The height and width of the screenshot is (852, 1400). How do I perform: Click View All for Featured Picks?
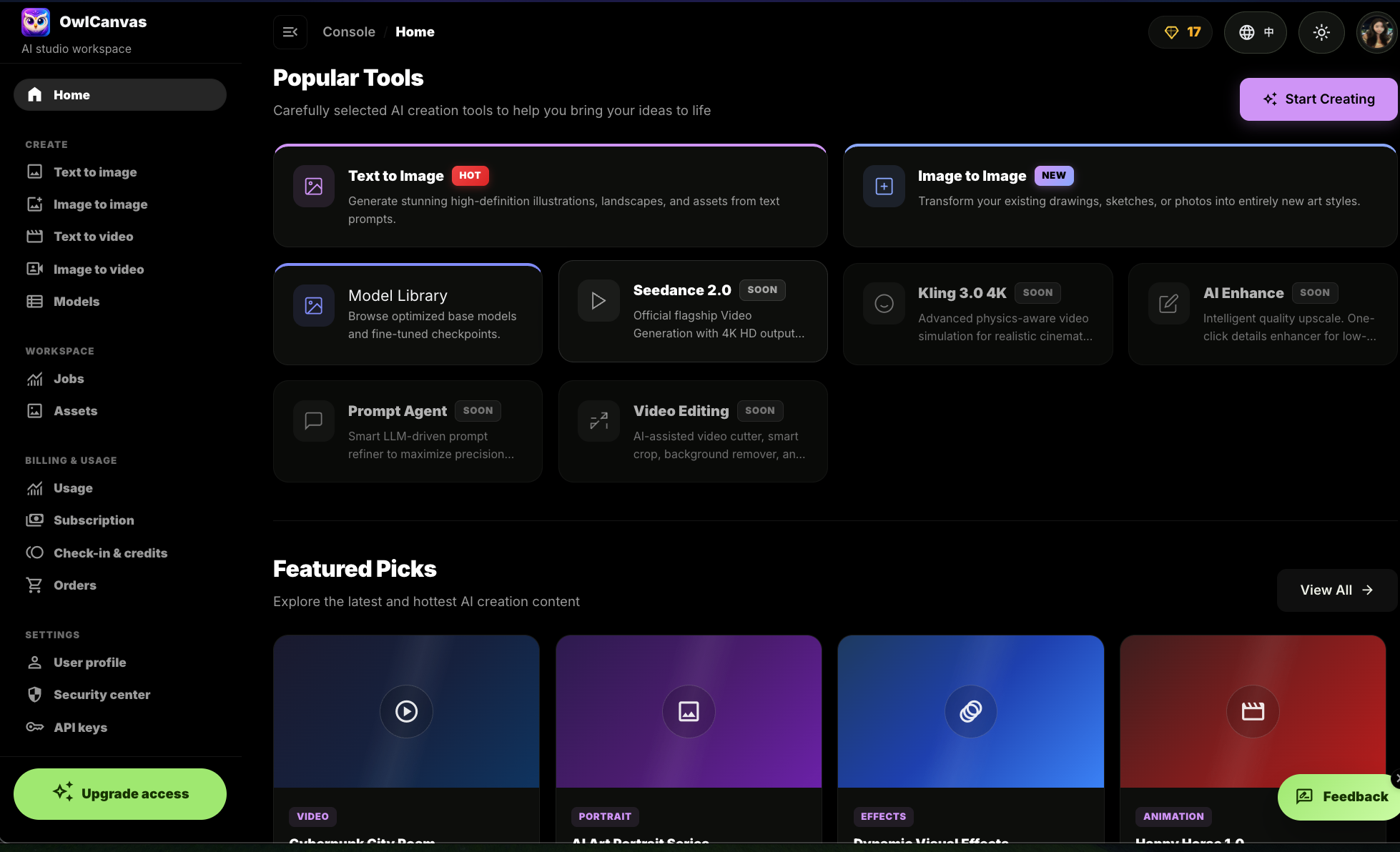pyautogui.click(x=1336, y=590)
